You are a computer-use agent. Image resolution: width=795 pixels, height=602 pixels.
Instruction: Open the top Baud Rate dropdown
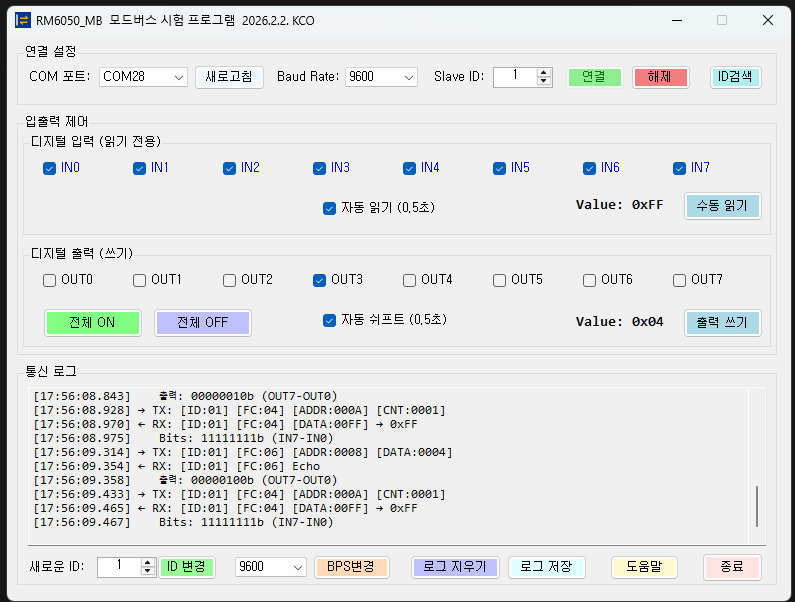pos(381,77)
